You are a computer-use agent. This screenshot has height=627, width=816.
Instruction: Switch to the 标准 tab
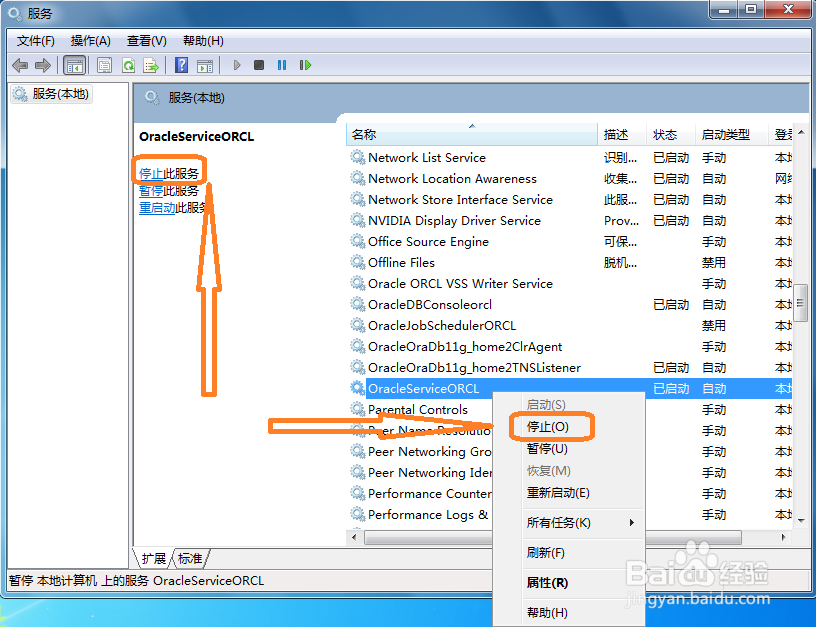click(x=190, y=559)
